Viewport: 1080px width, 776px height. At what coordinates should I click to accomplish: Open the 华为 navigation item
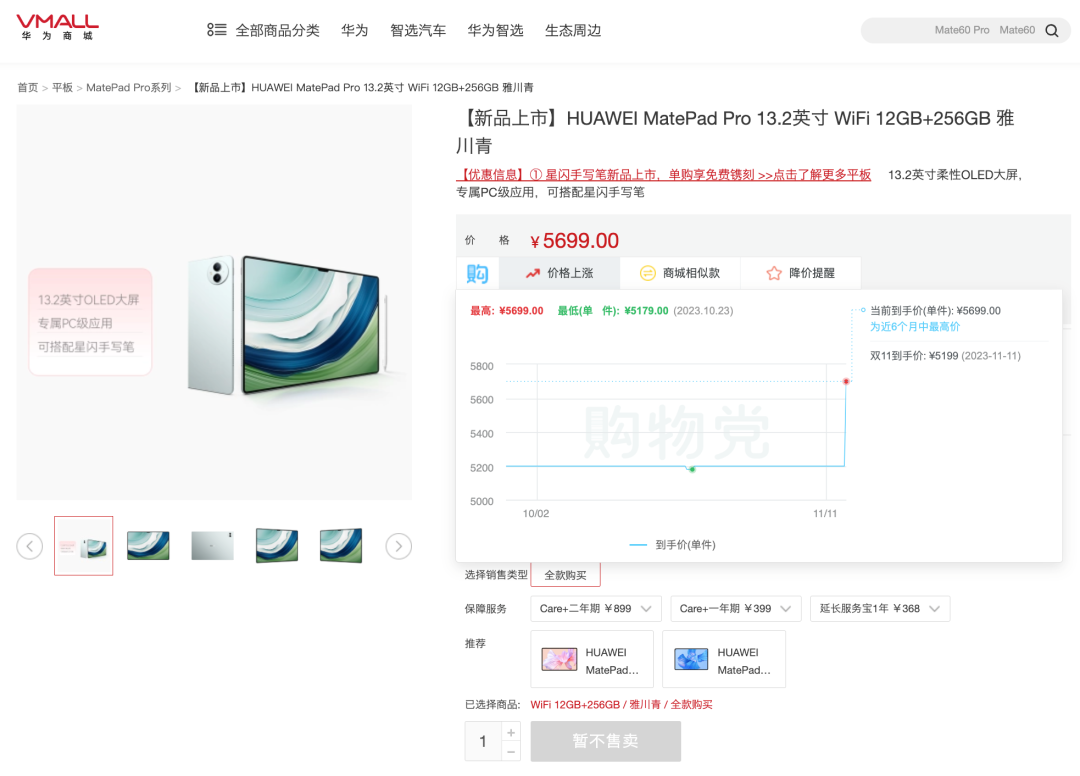coord(355,30)
